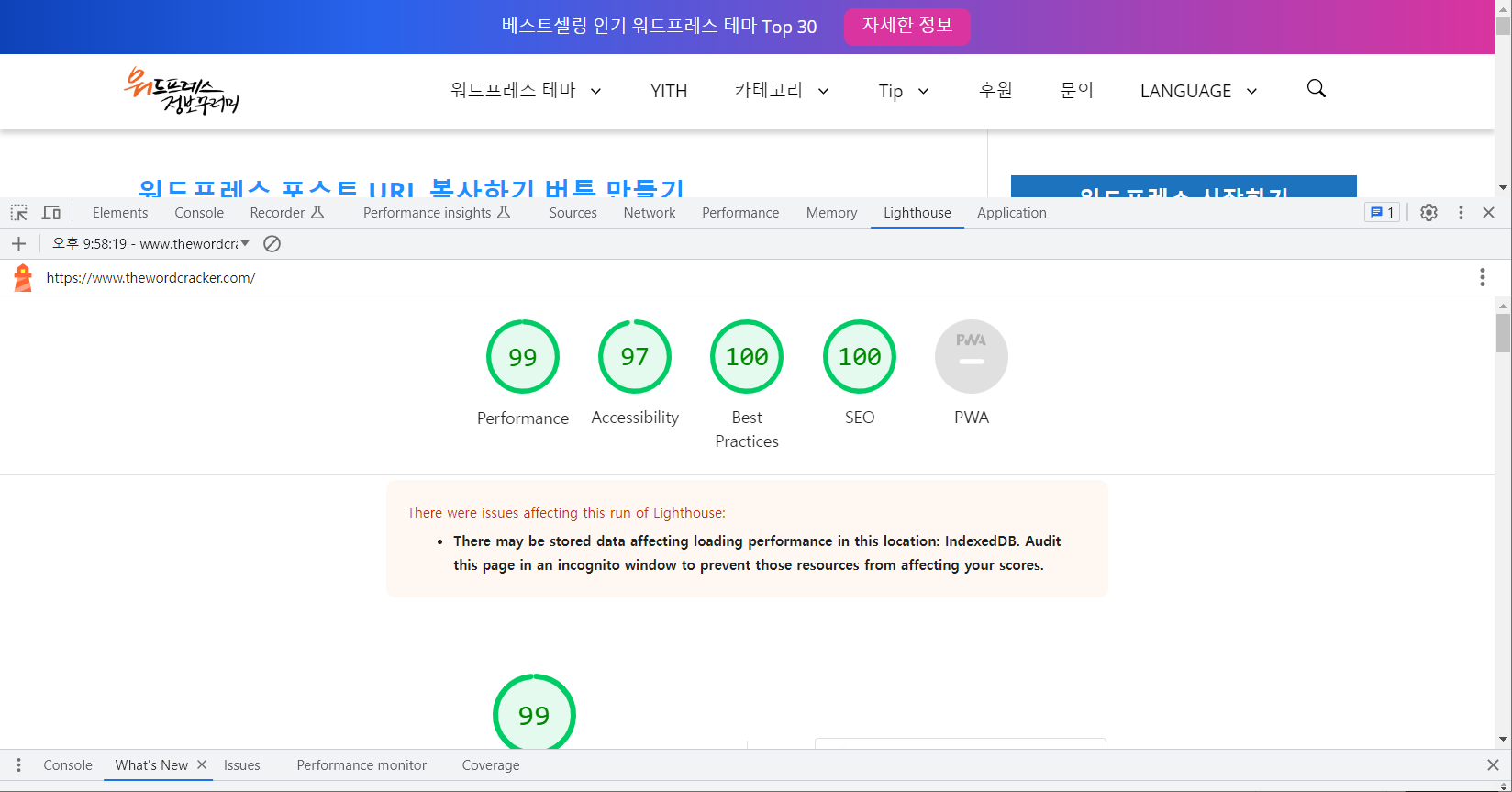
Task: Click the Lighthouse logo icon beside URL
Action: click(23, 278)
